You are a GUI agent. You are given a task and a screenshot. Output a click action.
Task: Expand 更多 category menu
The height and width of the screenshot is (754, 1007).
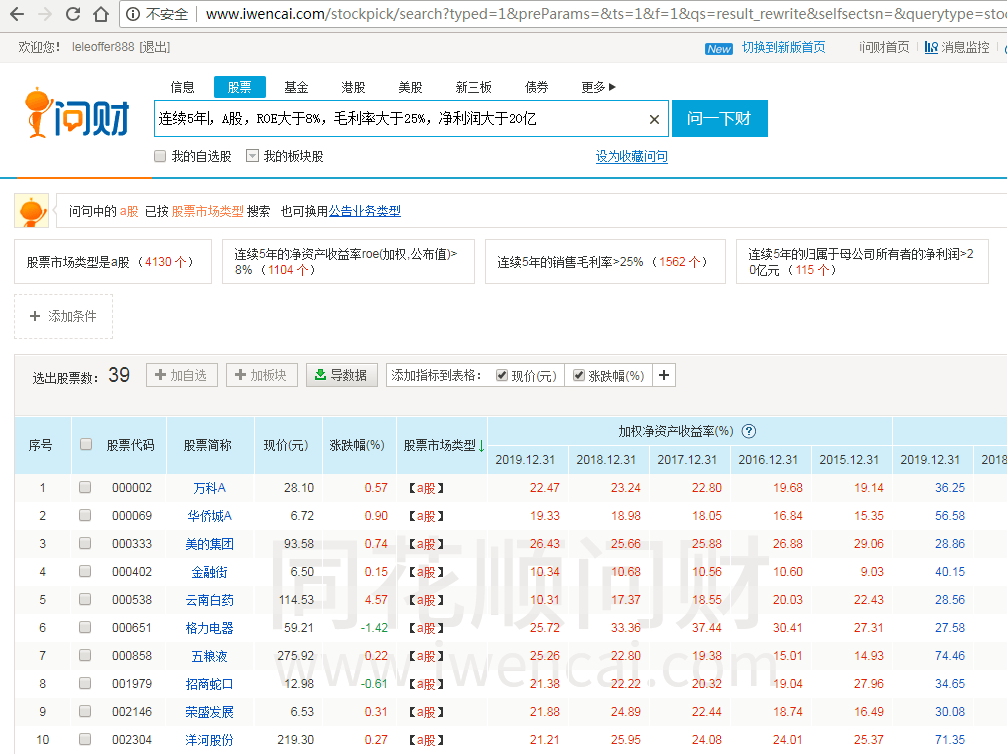click(x=598, y=87)
